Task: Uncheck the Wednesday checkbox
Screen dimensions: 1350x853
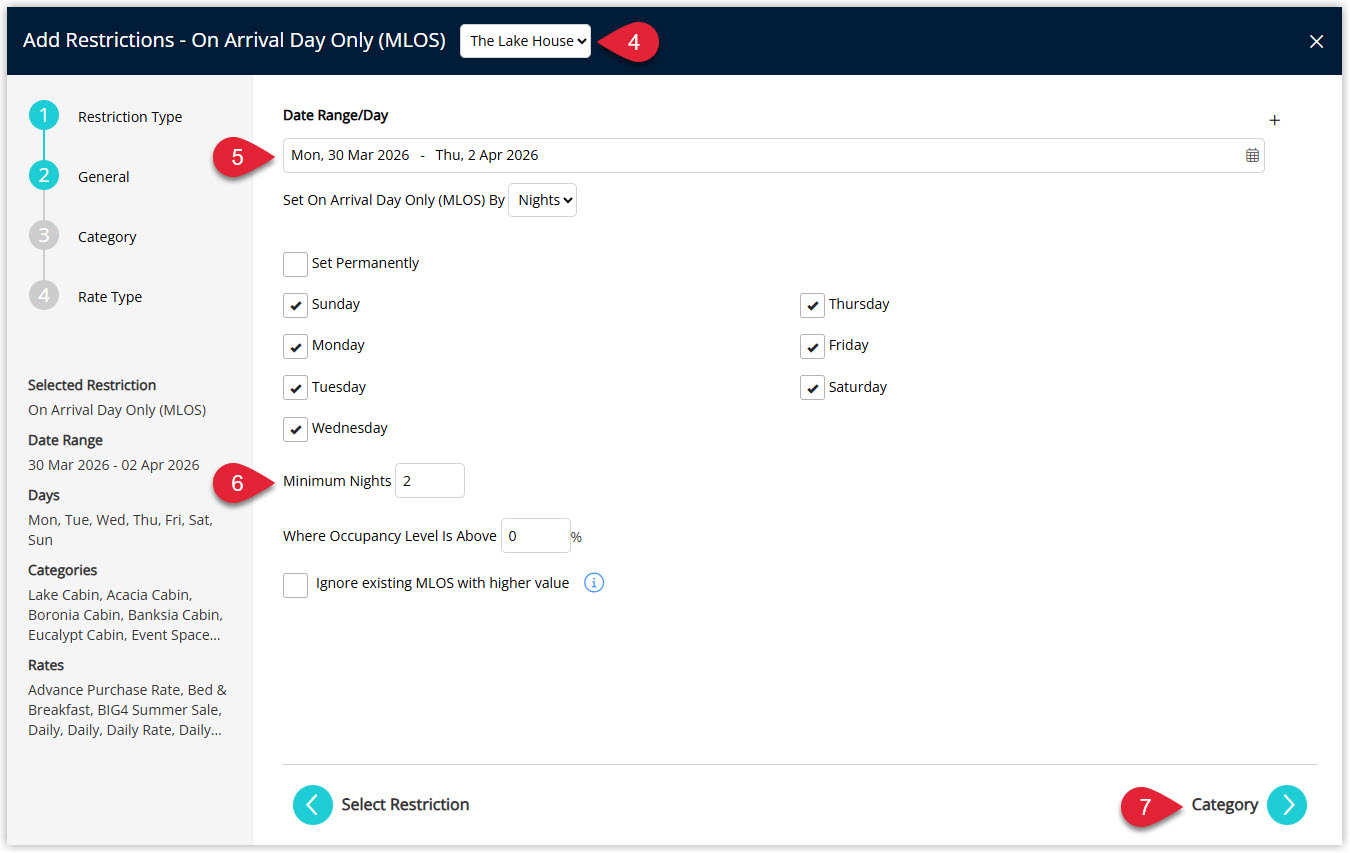Action: point(295,429)
